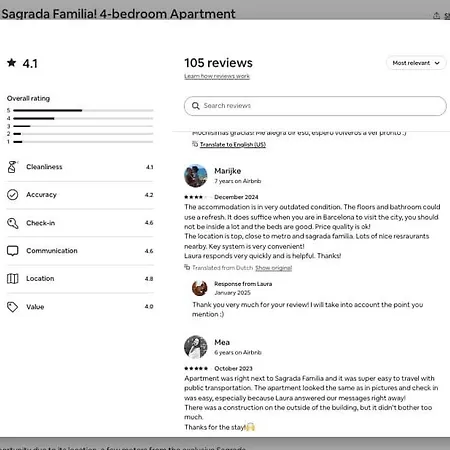Viewport: 450px width, 450px height.
Task: Open the Most relevant sort dropdown
Action: tap(416, 63)
